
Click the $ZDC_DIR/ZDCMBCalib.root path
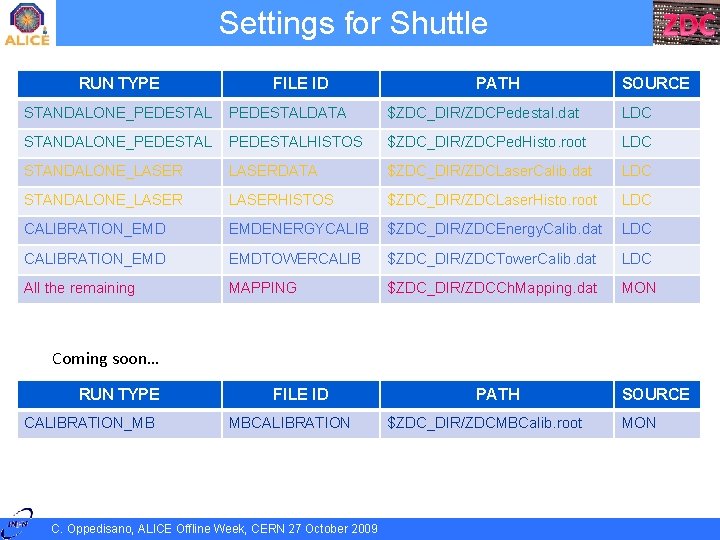484,423
